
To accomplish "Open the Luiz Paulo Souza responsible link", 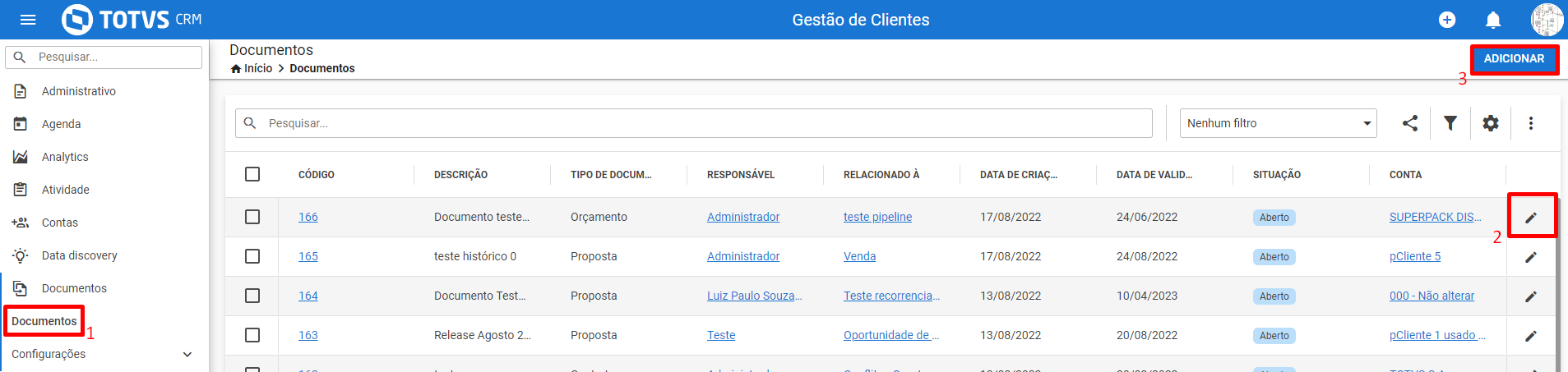I will pyautogui.click(x=754, y=296).
